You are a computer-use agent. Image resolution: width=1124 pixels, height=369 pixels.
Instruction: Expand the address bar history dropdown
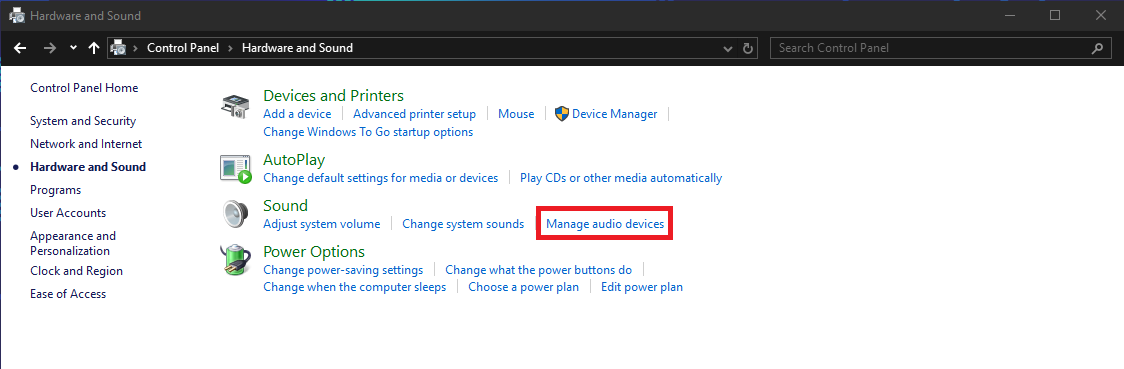pos(728,49)
